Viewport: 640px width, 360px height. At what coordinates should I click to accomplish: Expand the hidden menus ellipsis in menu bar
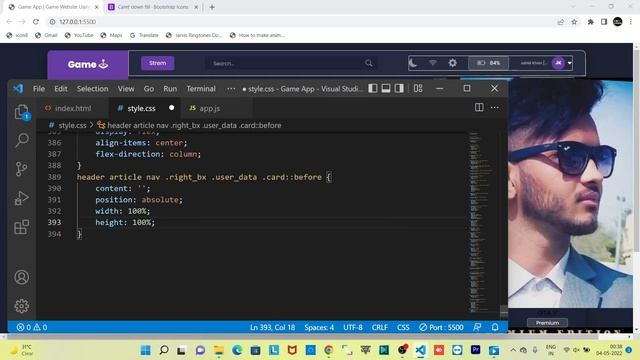click(231, 89)
